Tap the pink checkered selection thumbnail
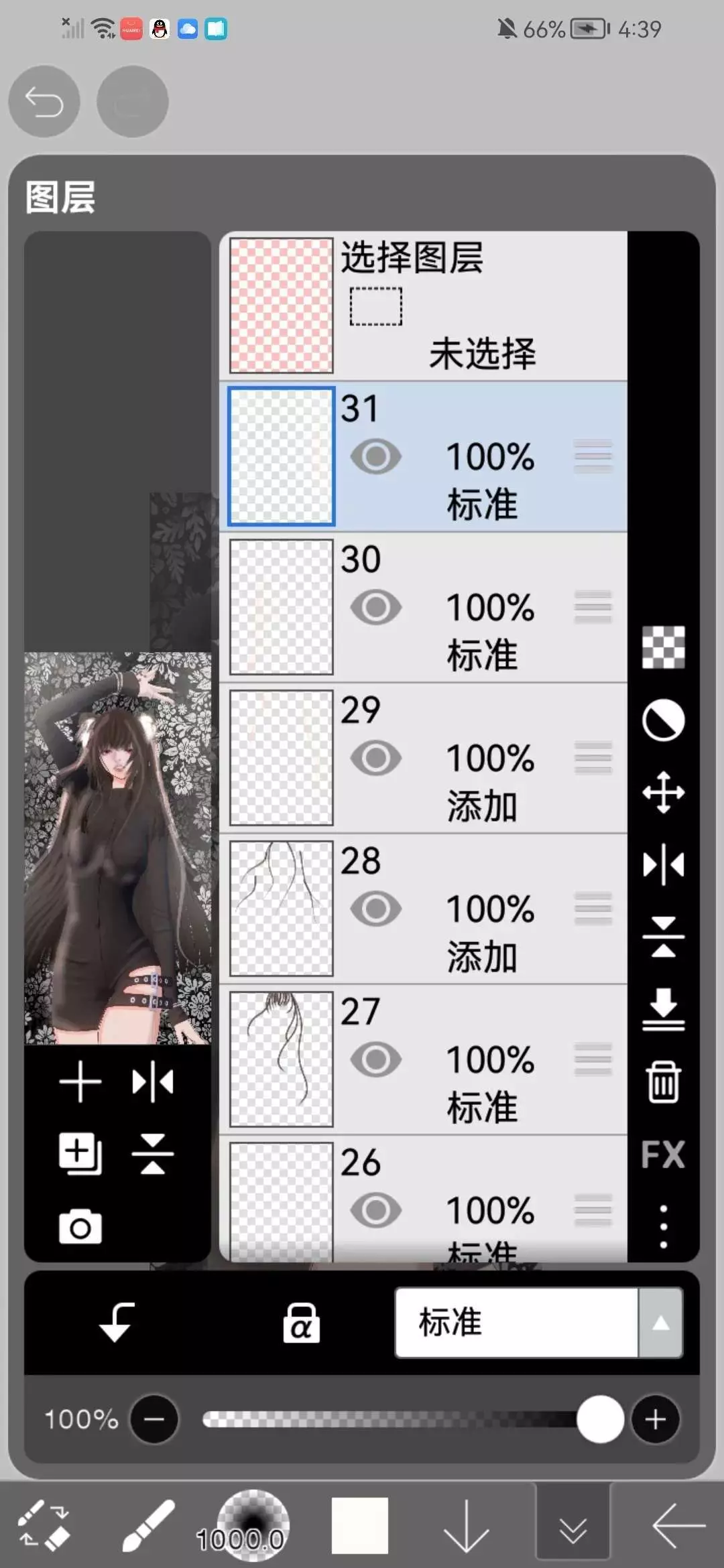 [x=282, y=306]
